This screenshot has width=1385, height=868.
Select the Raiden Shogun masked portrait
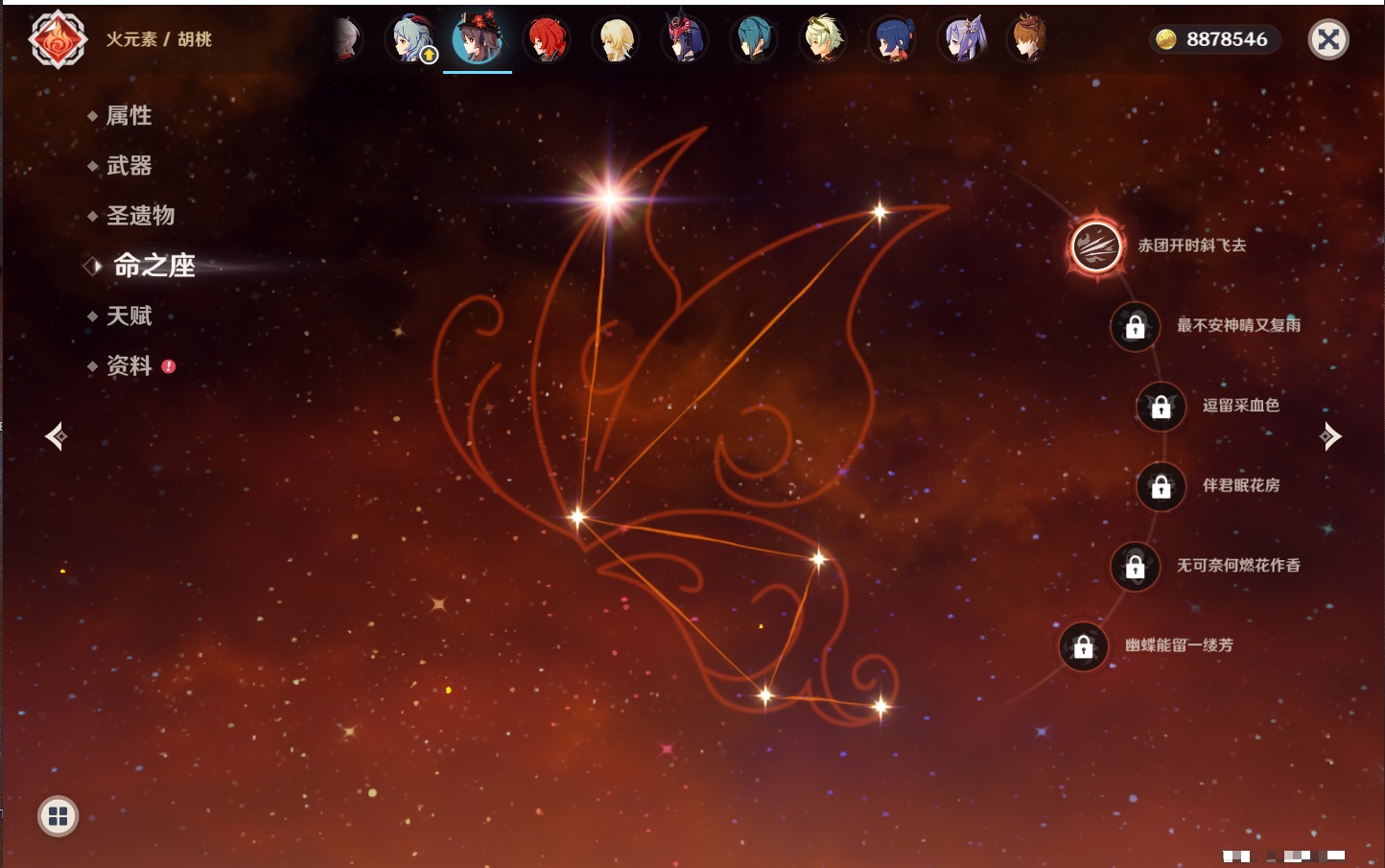pyautogui.click(x=685, y=39)
